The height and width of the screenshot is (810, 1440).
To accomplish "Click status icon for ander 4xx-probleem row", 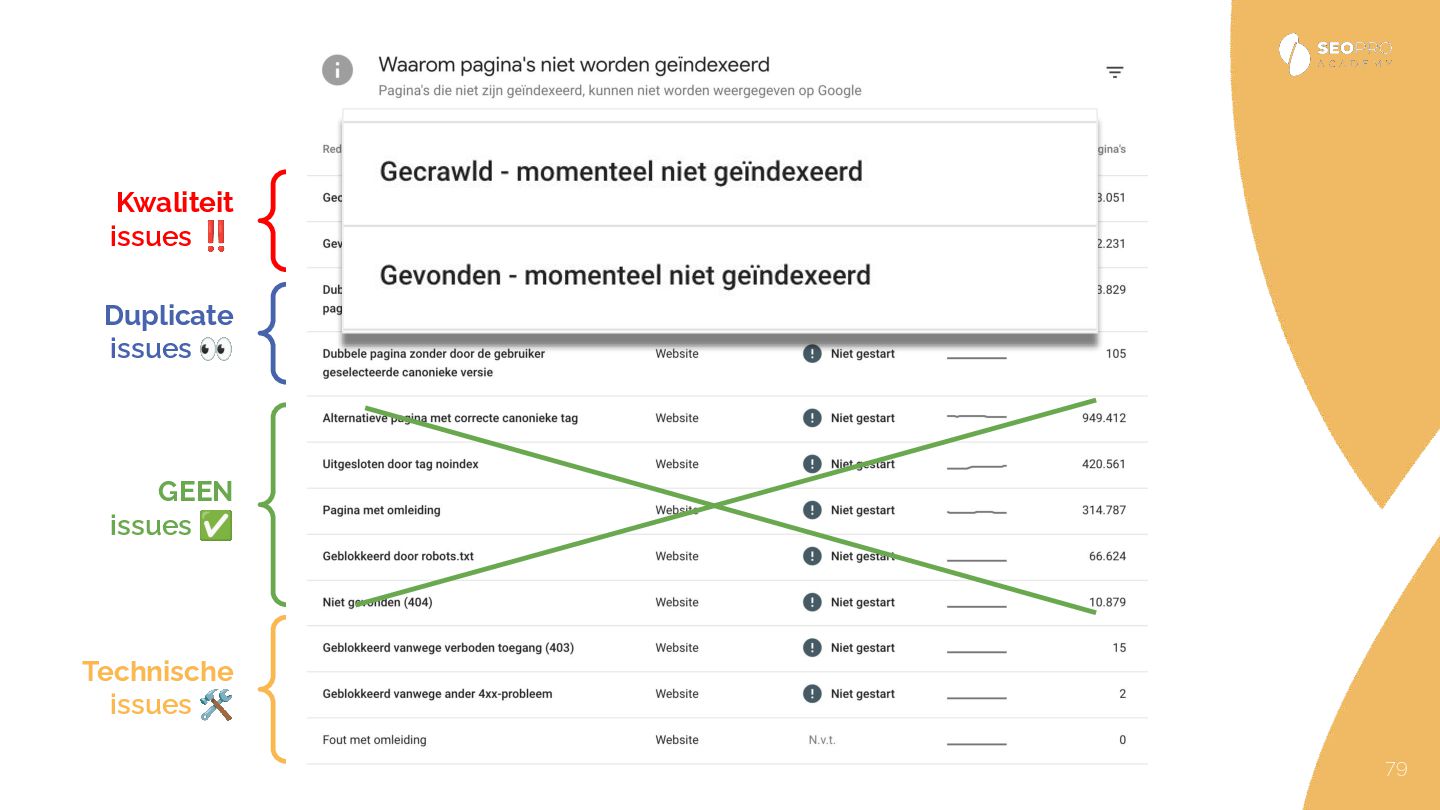I will click(812, 694).
